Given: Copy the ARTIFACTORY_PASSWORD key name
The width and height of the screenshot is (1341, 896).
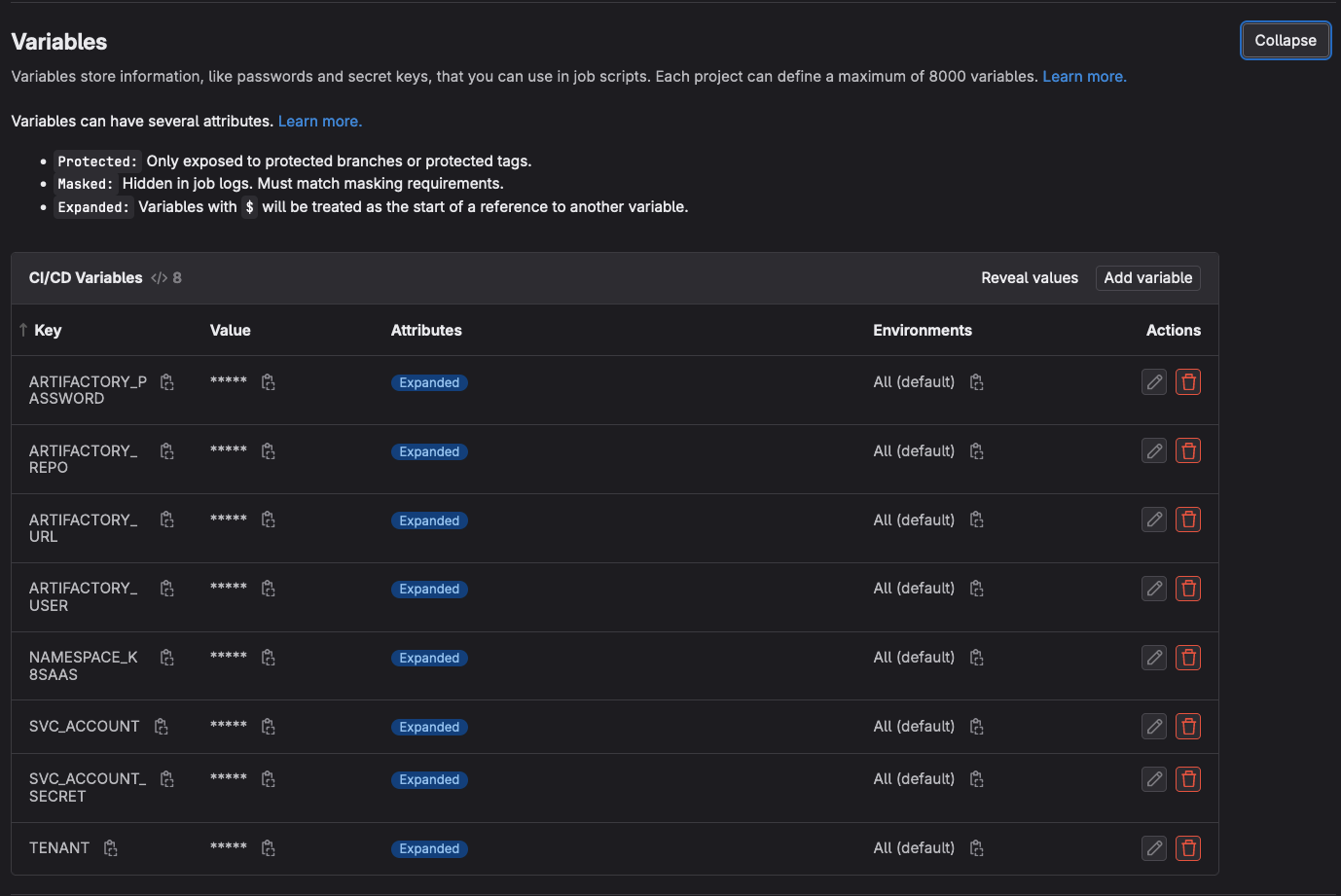Looking at the screenshot, I should pos(167,382).
